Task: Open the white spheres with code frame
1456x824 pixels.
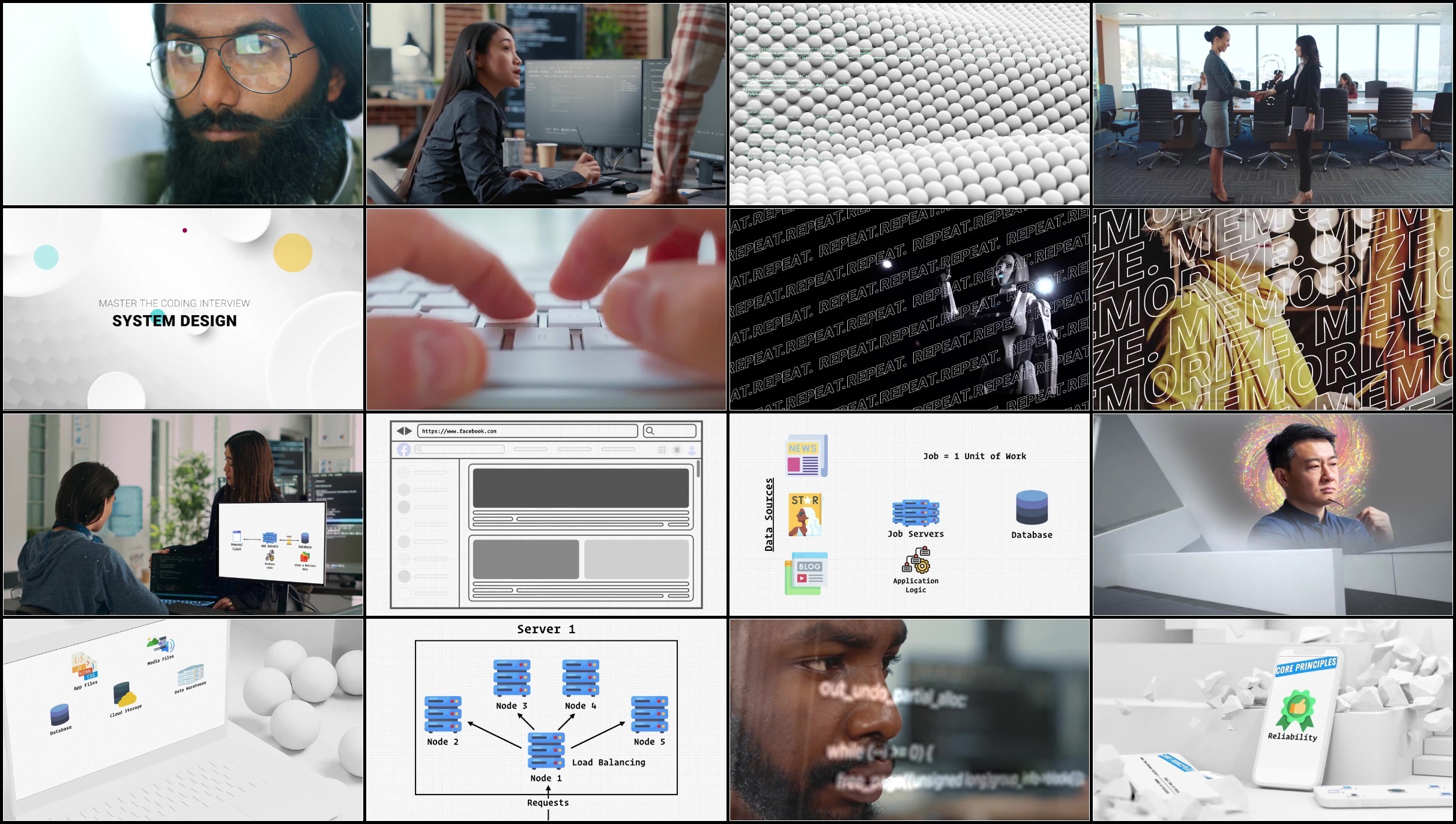Action: tap(910, 104)
